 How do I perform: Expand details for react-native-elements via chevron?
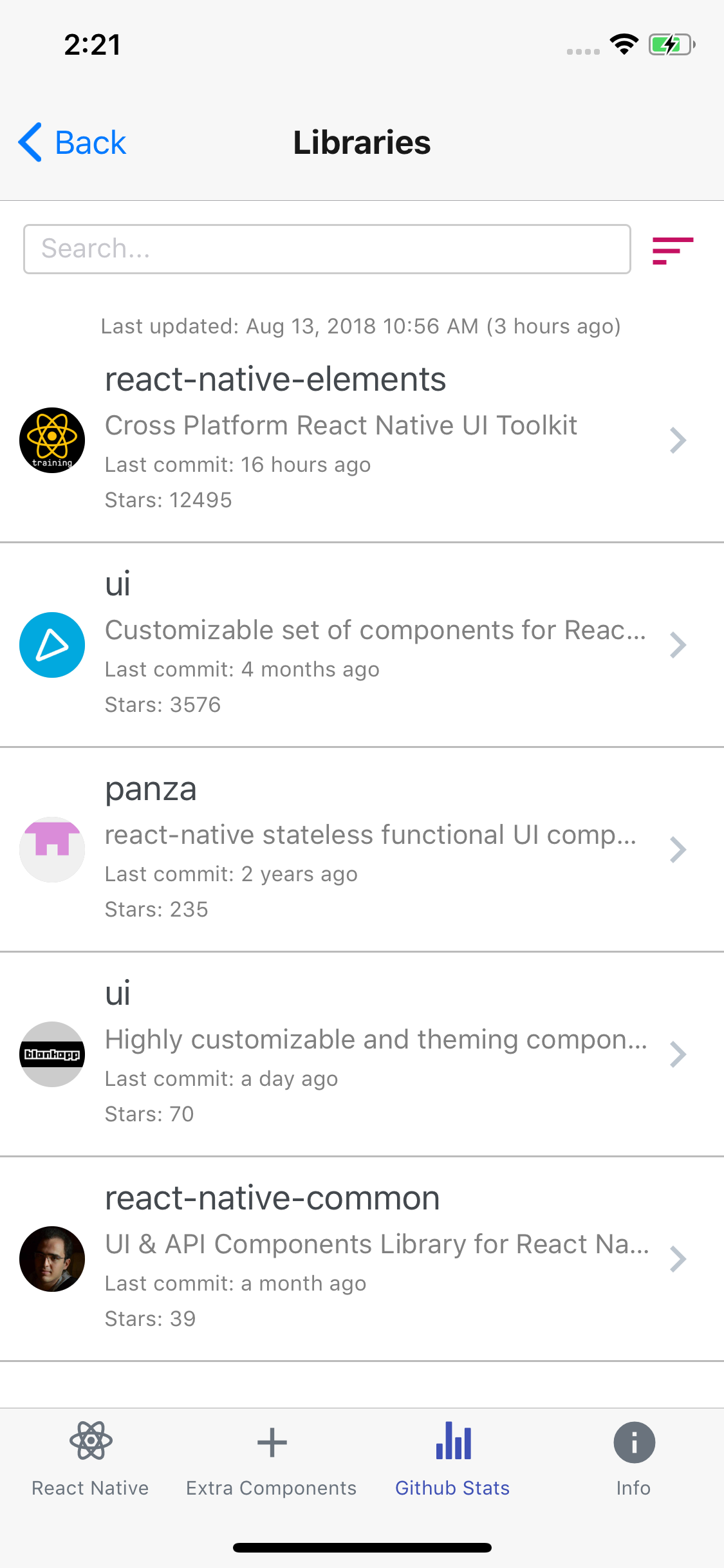[x=678, y=440]
